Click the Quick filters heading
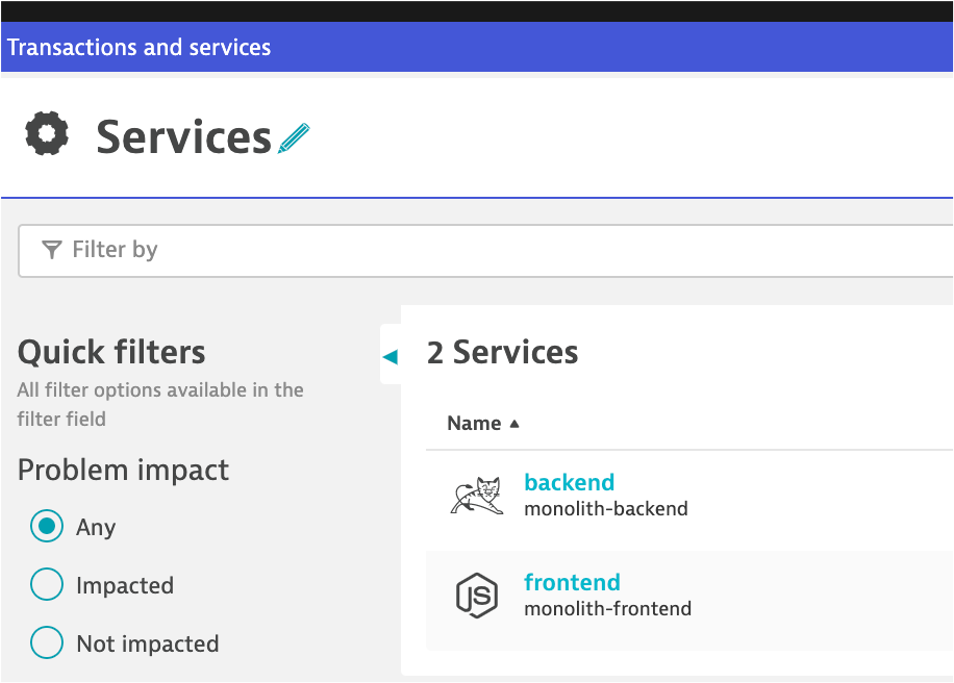The width and height of the screenshot is (954, 683). [111, 352]
